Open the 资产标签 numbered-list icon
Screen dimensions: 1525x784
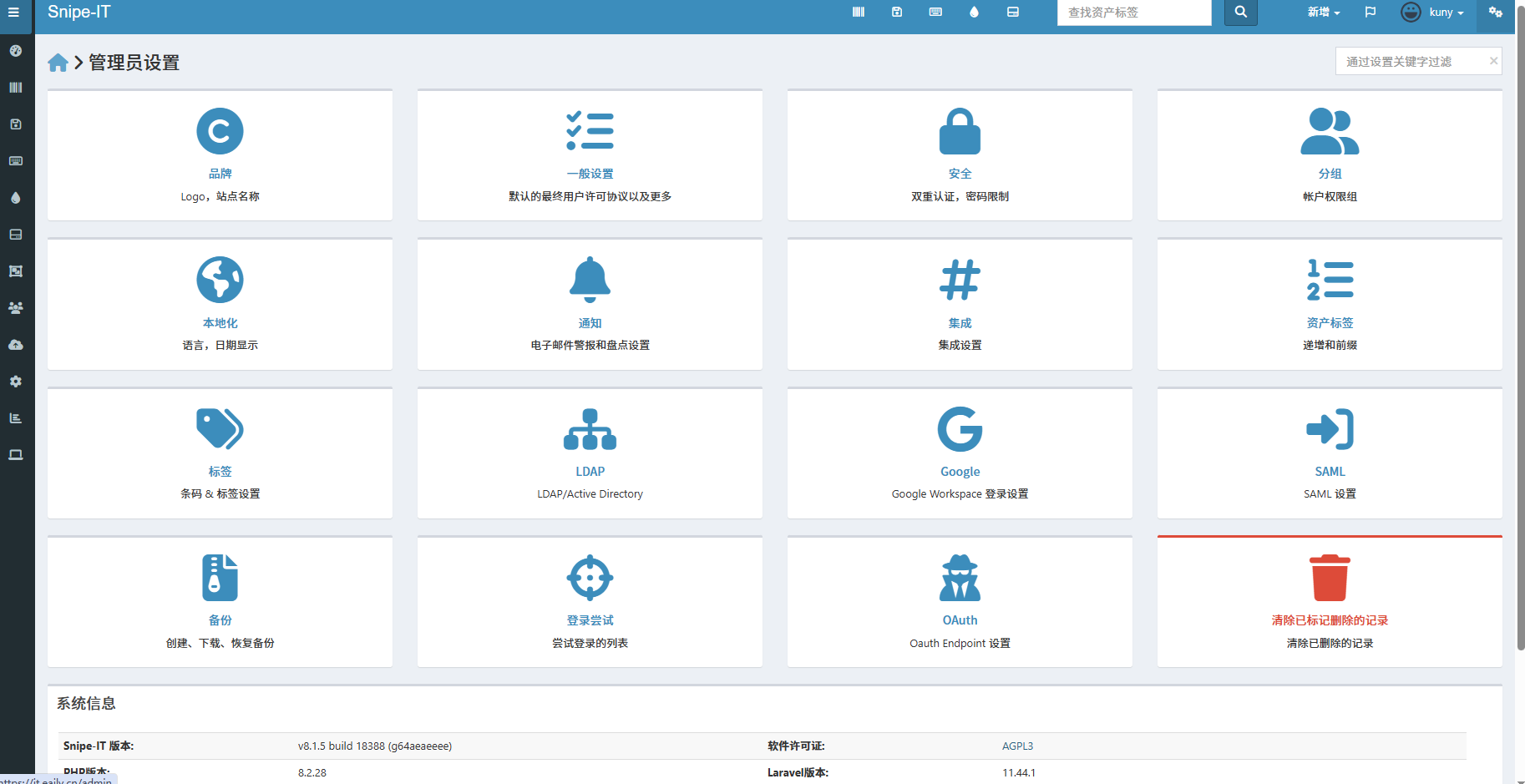[x=1330, y=280]
